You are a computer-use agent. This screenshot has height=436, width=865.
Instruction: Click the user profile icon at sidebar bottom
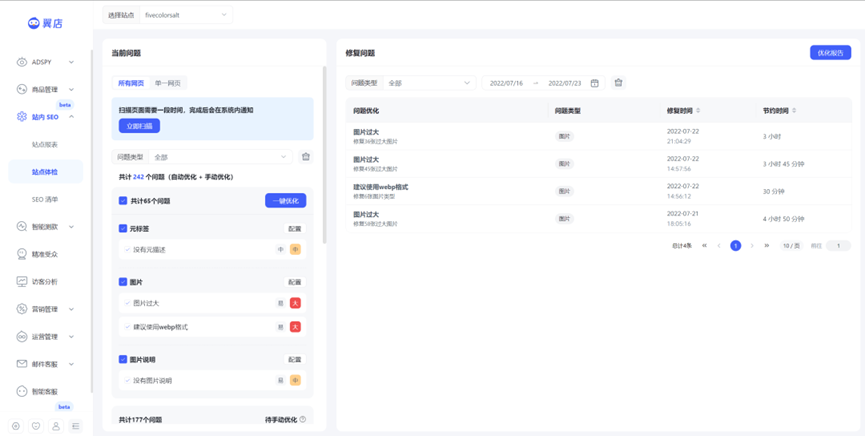coord(56,426)
